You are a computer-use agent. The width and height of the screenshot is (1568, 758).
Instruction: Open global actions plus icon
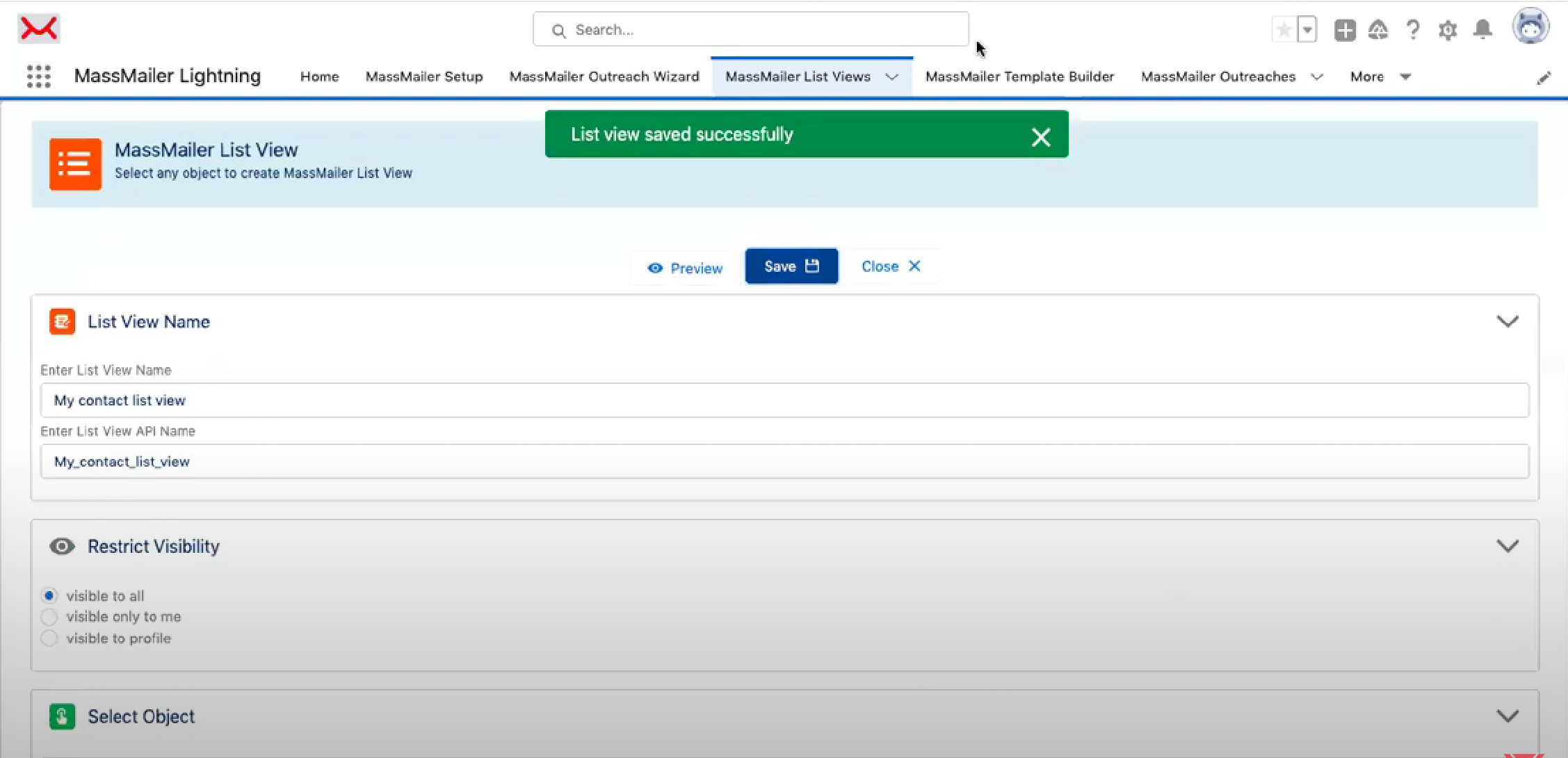1345,30
